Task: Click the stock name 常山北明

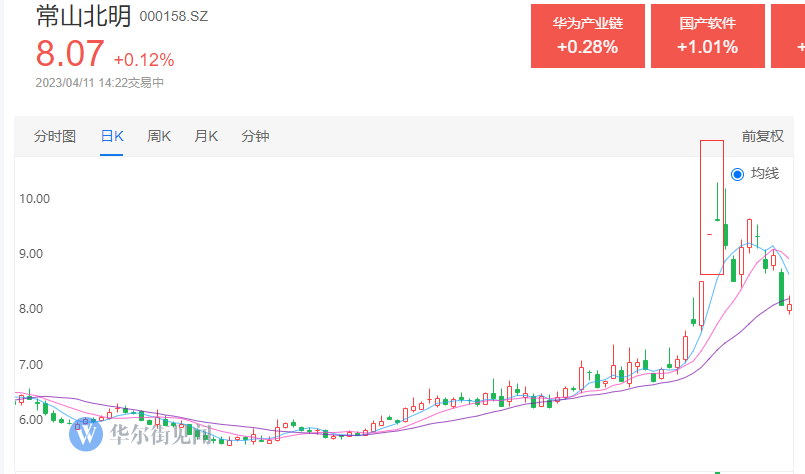Action: click(x=84, y=16)
